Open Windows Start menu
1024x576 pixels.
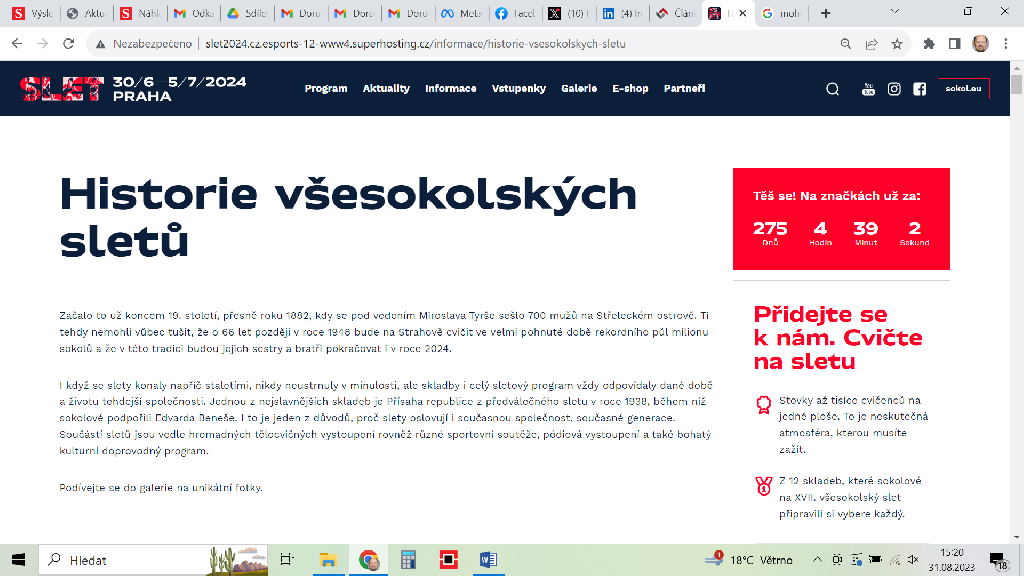coord(18,560)
